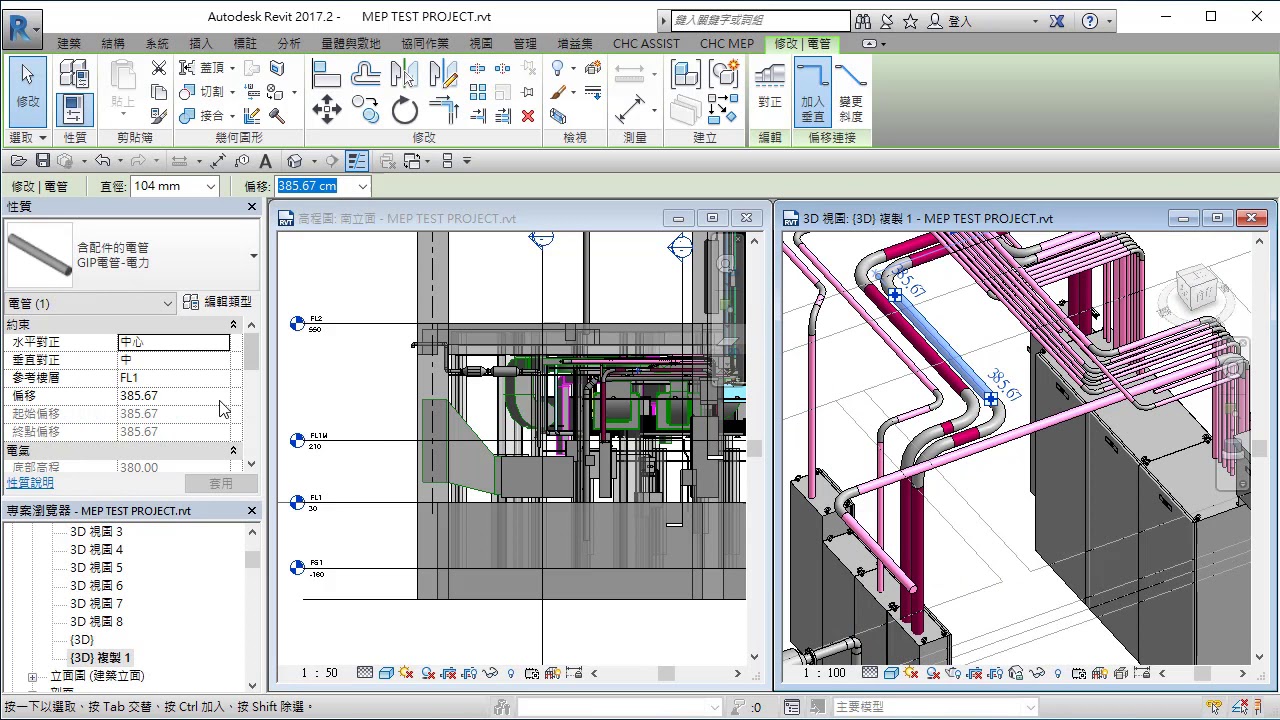Open the Diameter (直徑) dropdown
The height and width of the screenshot is (720, 1280).
coord(210,186)
